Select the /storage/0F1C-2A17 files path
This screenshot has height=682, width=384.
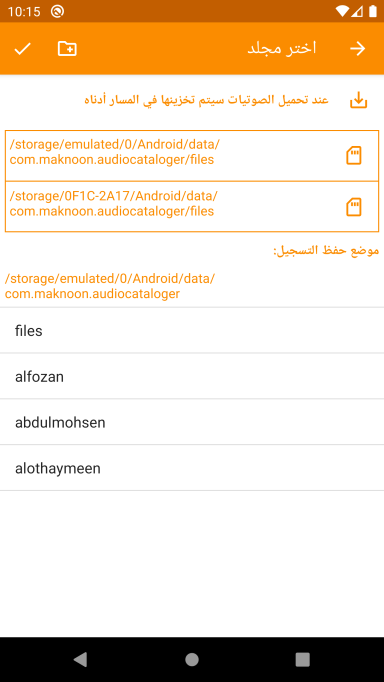coord(192,207)
